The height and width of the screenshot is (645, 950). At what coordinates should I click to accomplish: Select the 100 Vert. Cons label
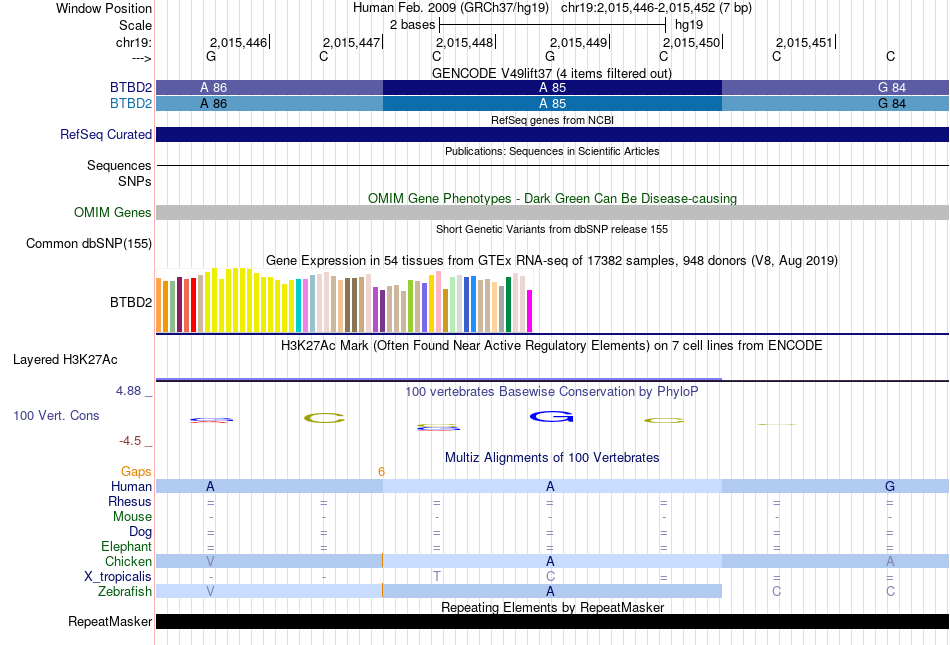coord(56,415)
